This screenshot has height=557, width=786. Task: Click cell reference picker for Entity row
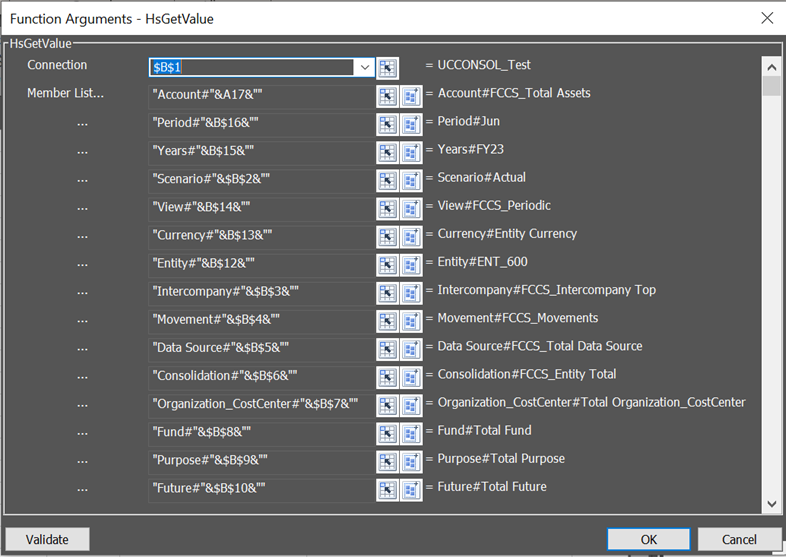387,265
